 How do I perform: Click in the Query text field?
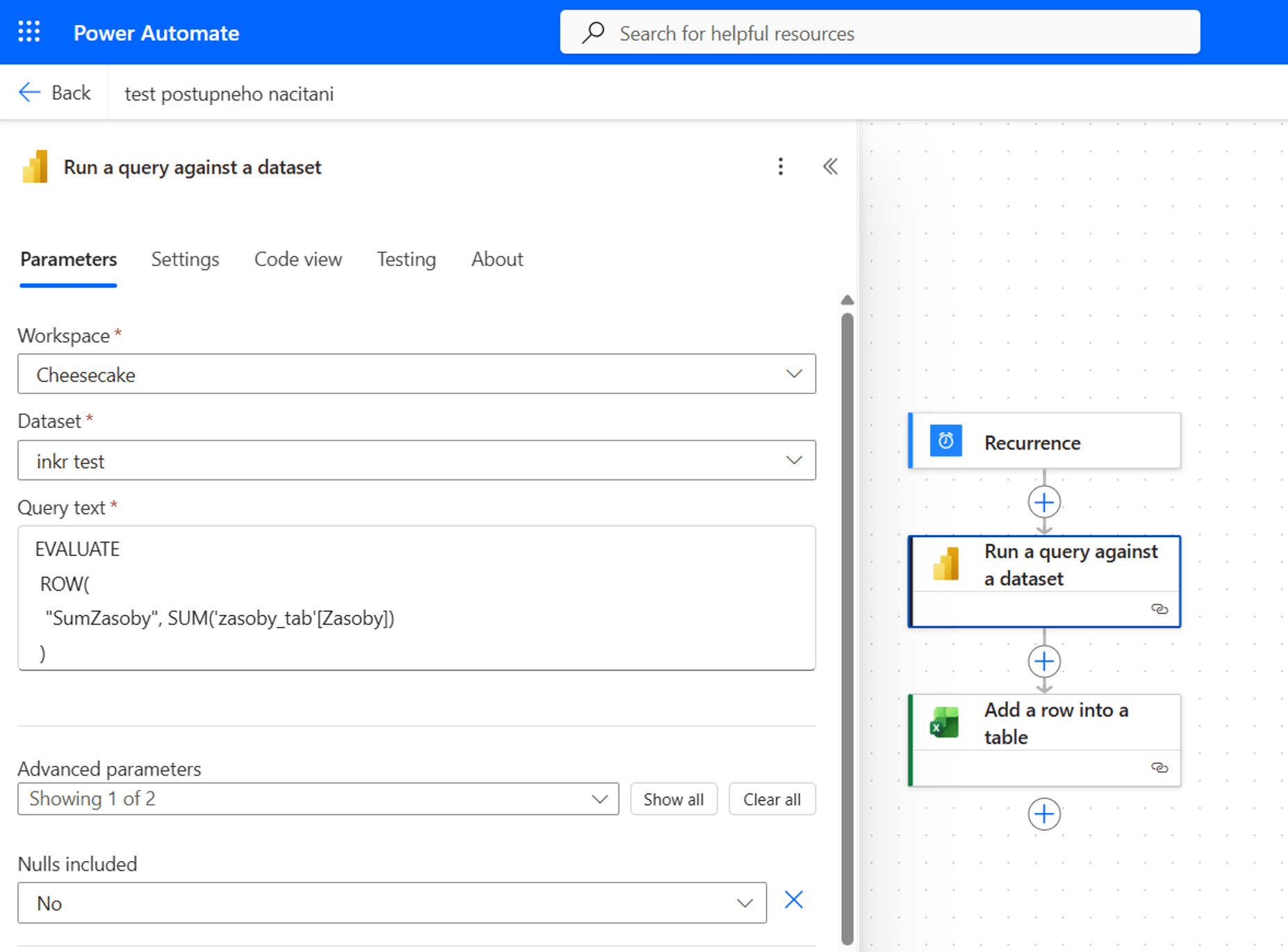[416, 598]
